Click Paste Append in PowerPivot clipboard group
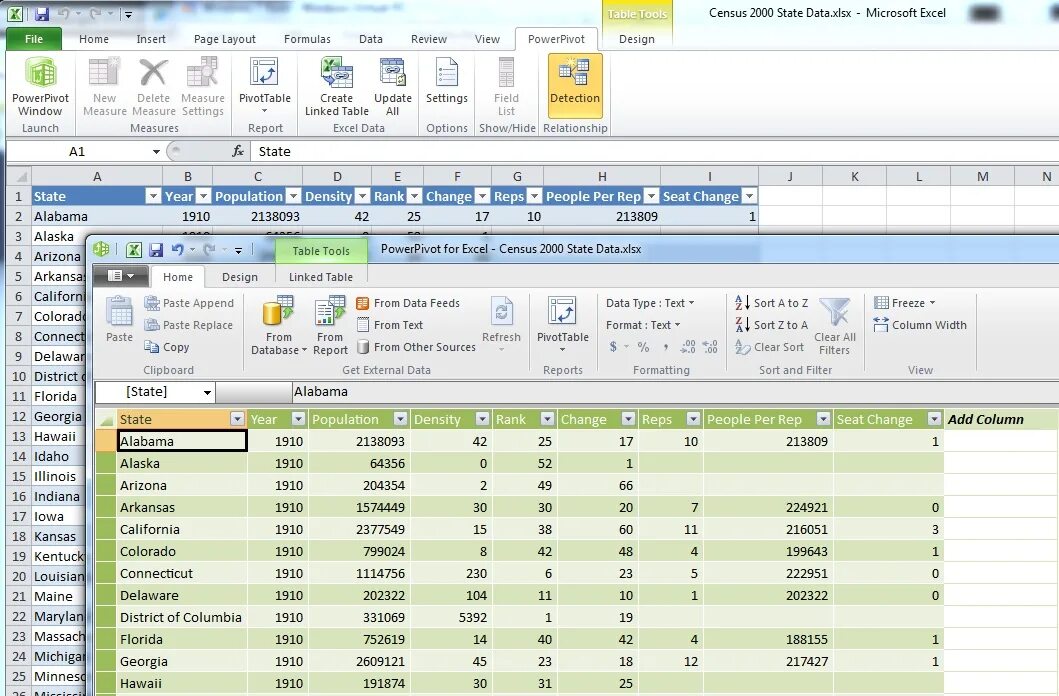 (189, 303)
